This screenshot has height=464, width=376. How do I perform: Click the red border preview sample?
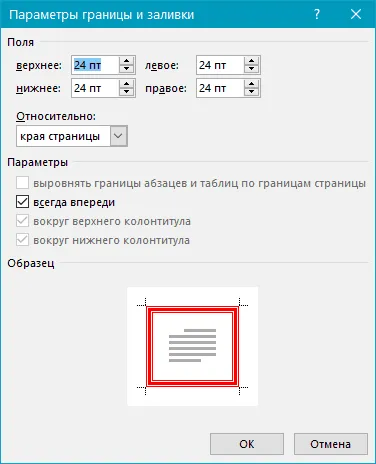(192, 346)
